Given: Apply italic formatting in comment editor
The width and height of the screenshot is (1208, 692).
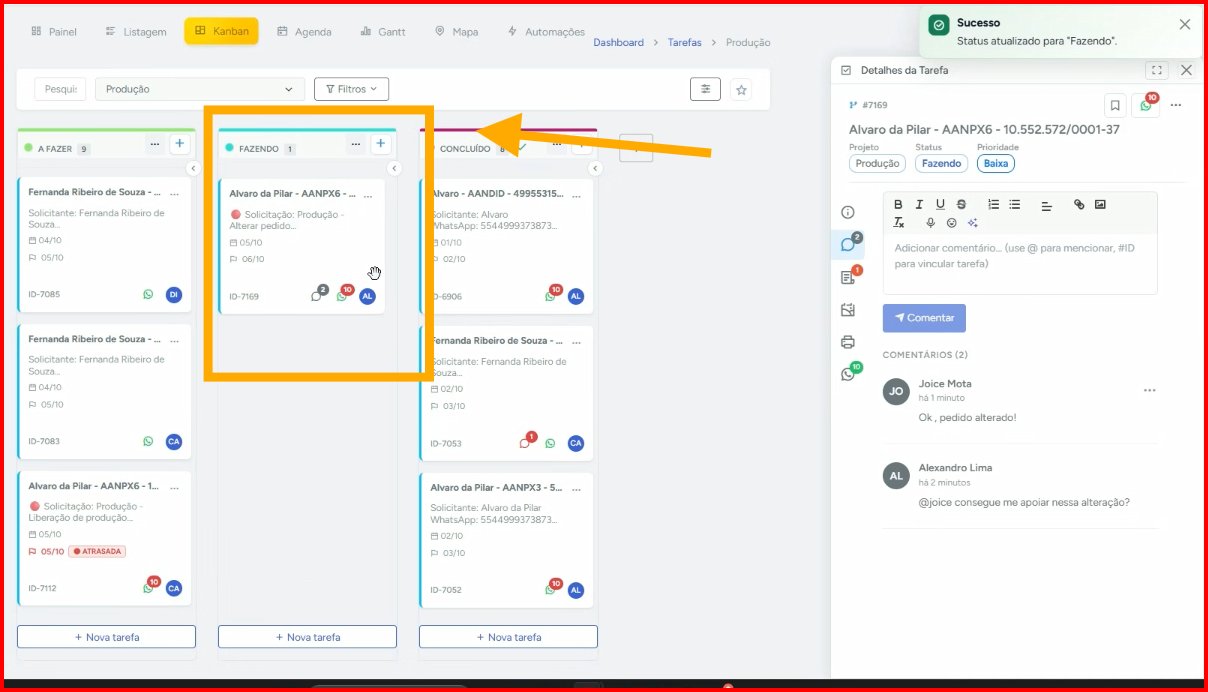Looking at the screenshot, I should click(919, 205).
